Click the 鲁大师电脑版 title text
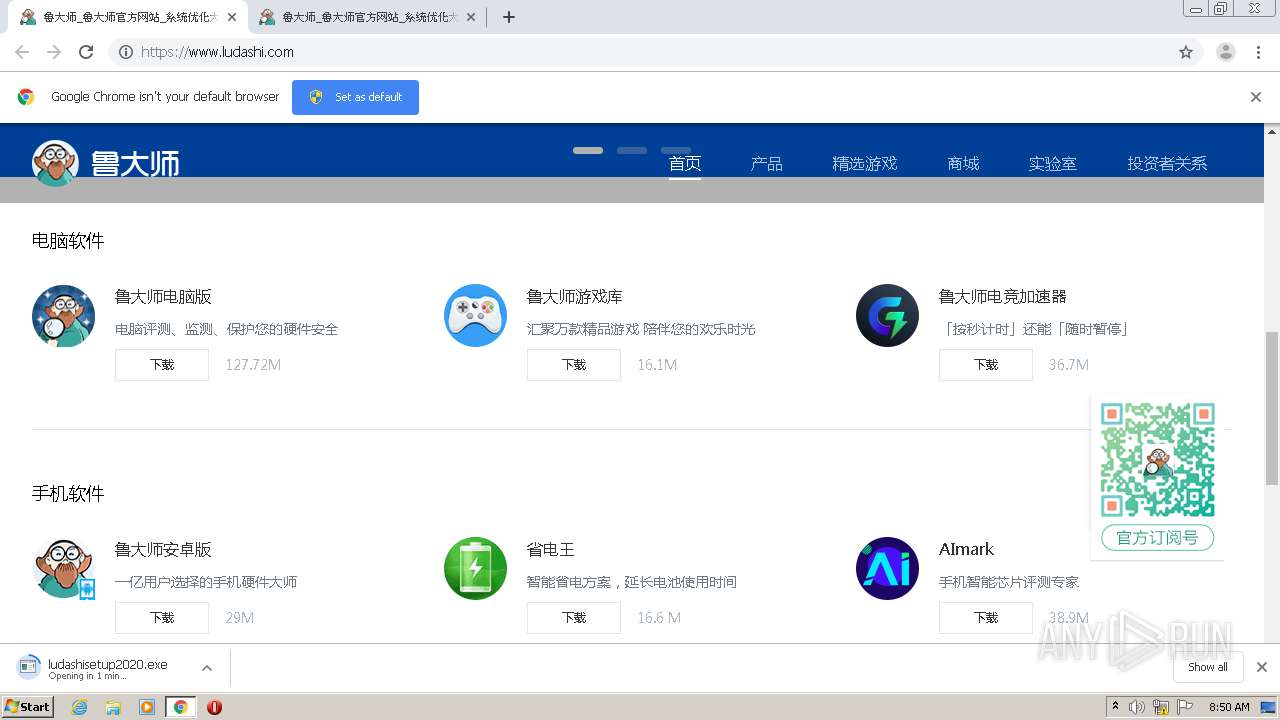Viewport: 1280px width, 720px height. tap(163, 297)
